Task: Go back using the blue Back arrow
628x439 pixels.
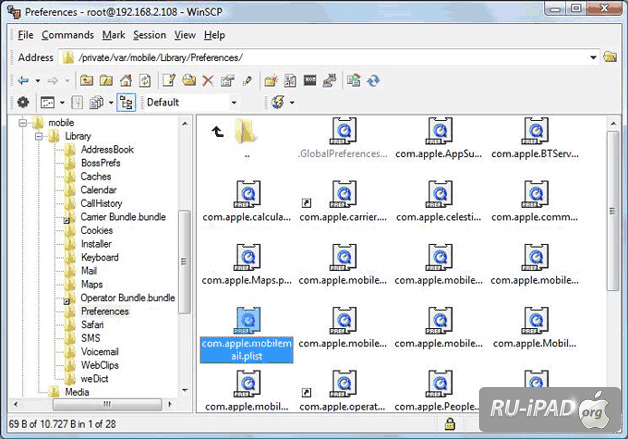Action: pos(23,81)
